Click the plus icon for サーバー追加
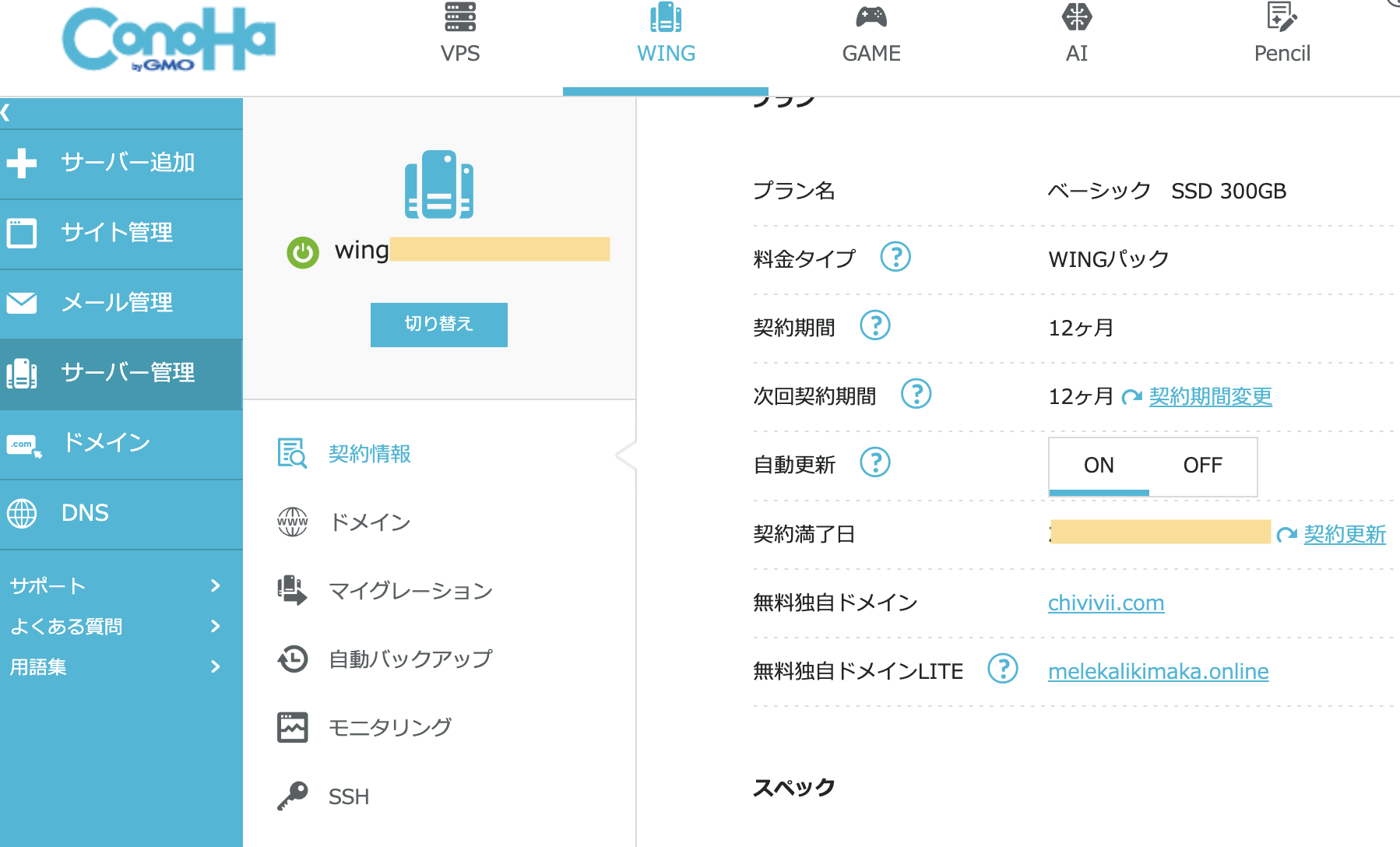 click(22, 163)
